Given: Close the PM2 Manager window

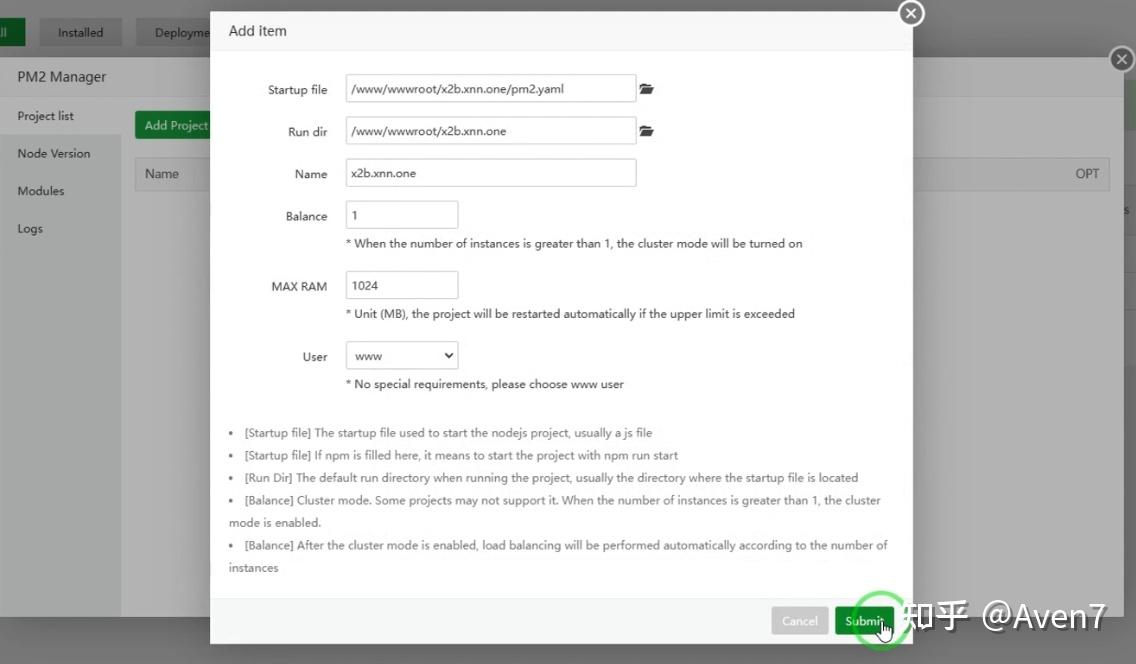Looking at the screenshot, I should point(1122,59).
